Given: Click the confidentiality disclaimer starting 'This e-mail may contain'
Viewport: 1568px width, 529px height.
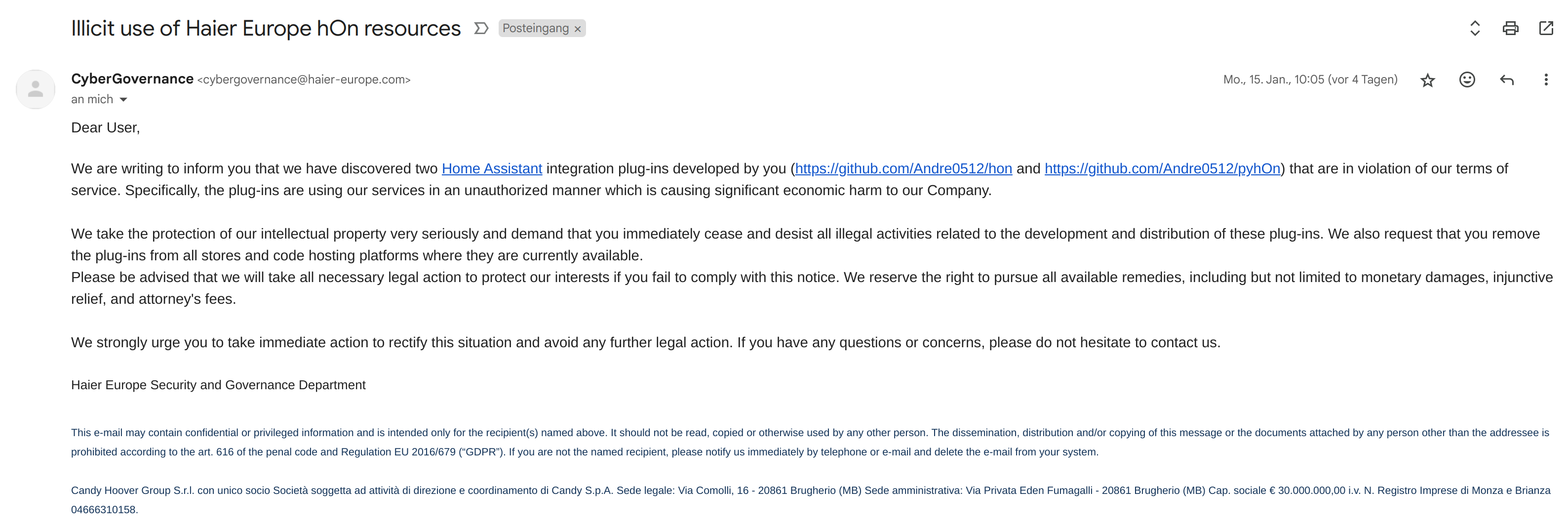Looking at the screenshot, I should [810, 442].
